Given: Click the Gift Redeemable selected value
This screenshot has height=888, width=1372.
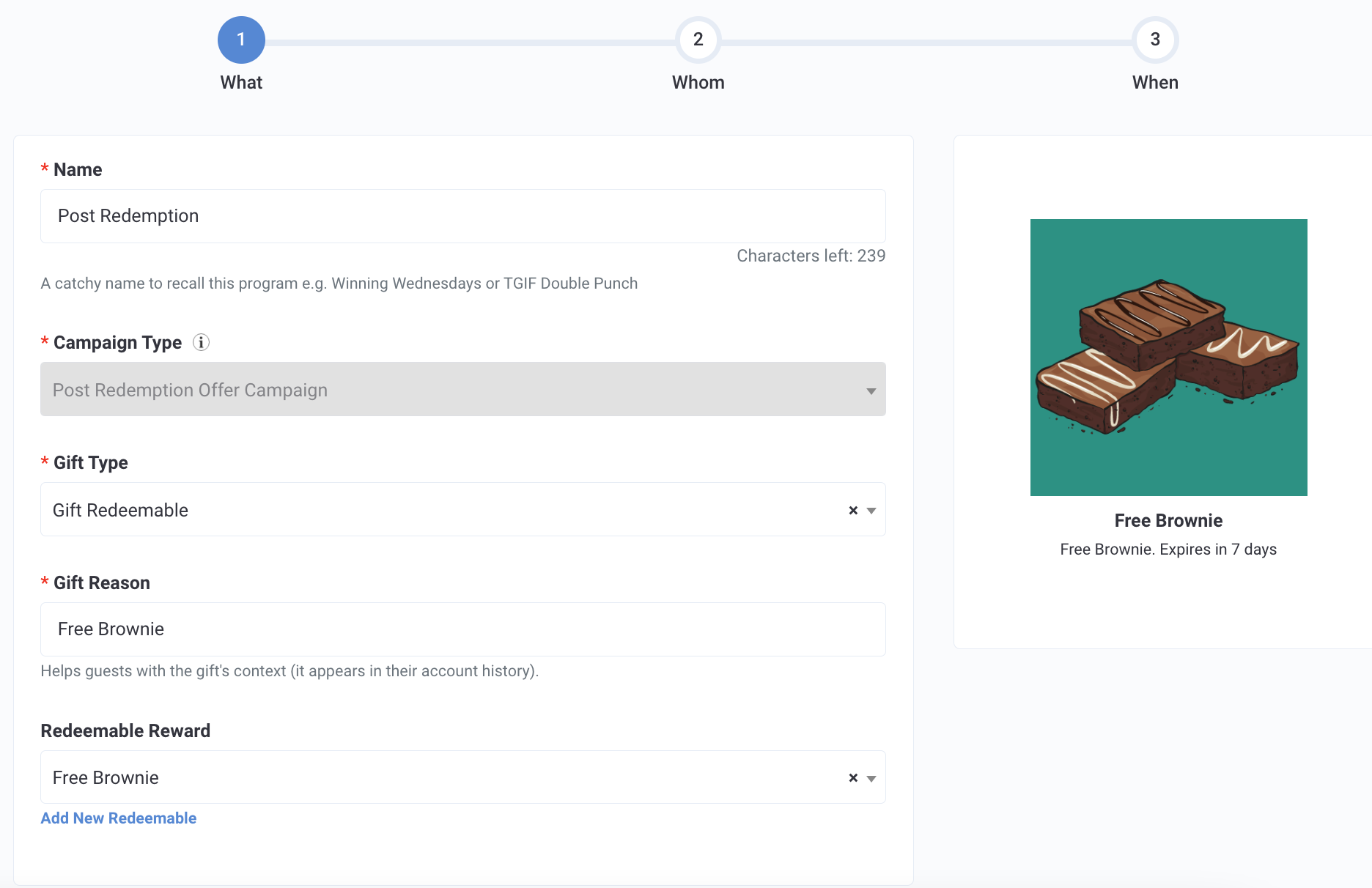Looking at the screenshot, I should [120, 510].
